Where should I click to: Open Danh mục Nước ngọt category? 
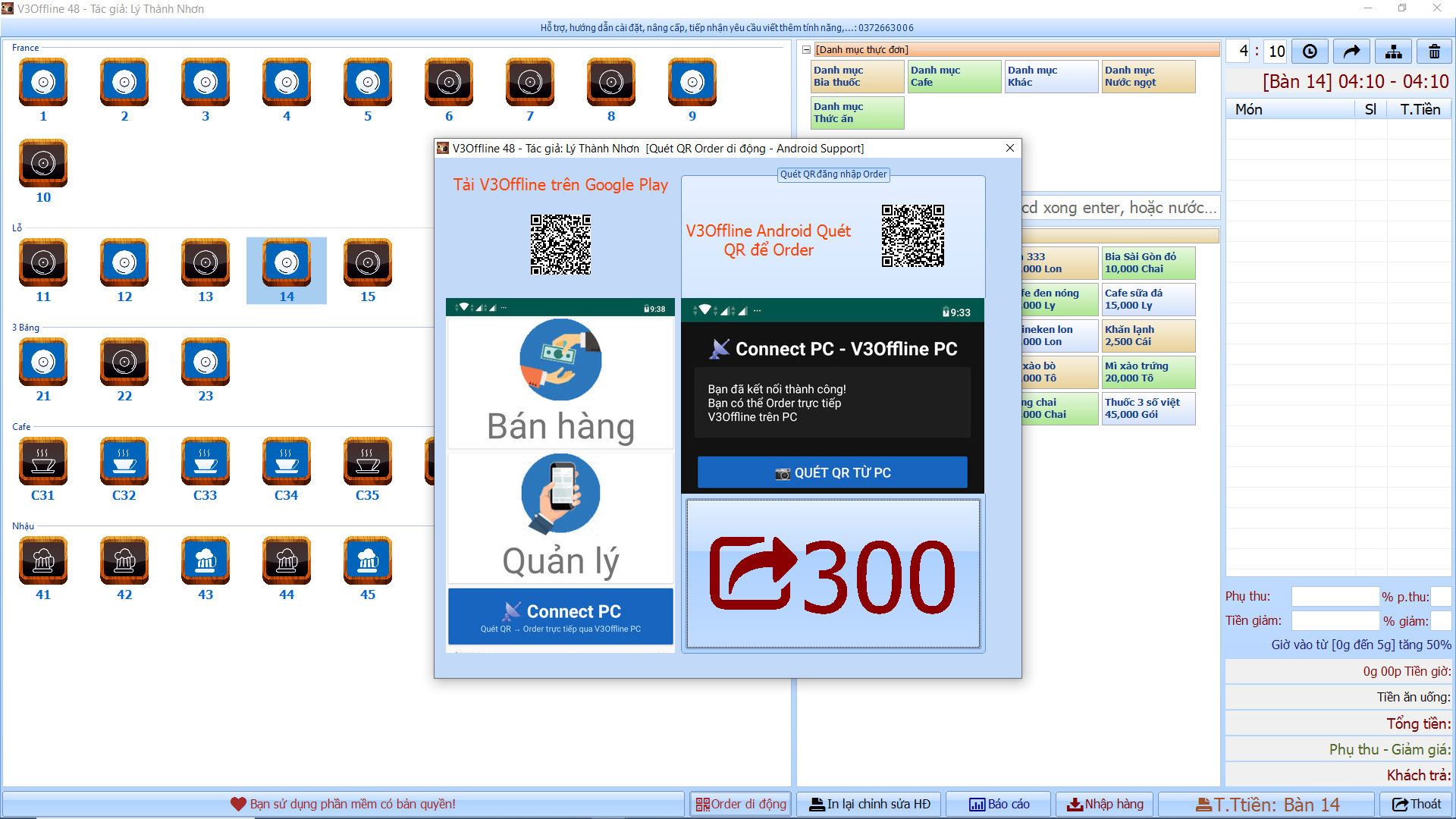(1148, 77)
